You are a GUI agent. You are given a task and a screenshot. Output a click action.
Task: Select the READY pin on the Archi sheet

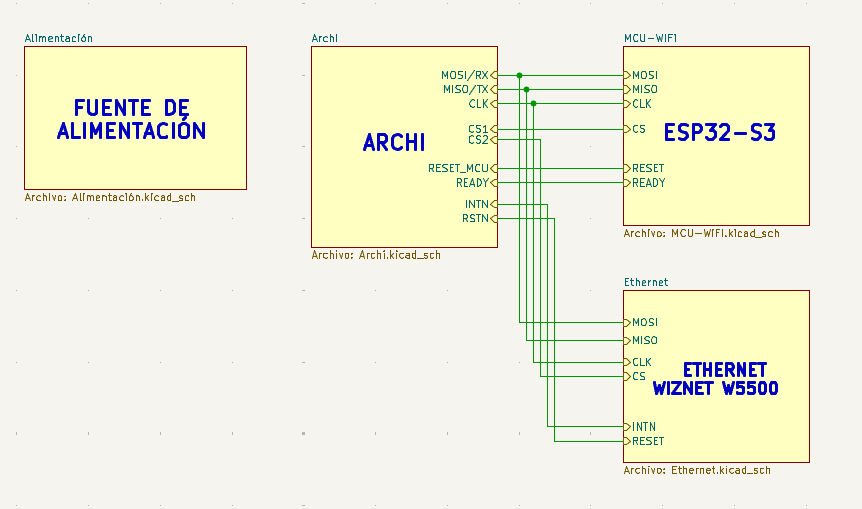pos(477,182)
